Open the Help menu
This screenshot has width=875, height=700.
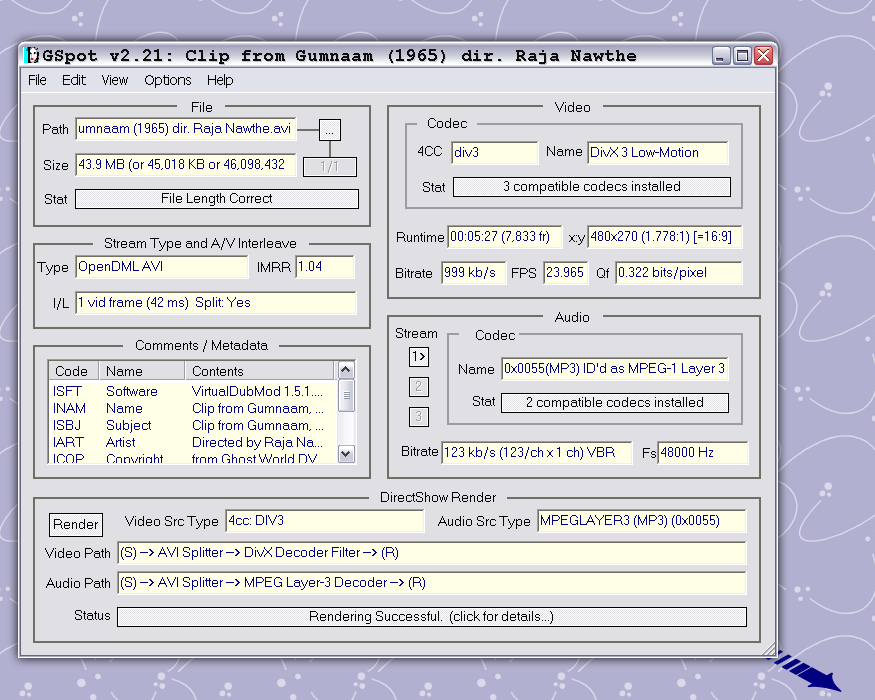click(220, 80)
